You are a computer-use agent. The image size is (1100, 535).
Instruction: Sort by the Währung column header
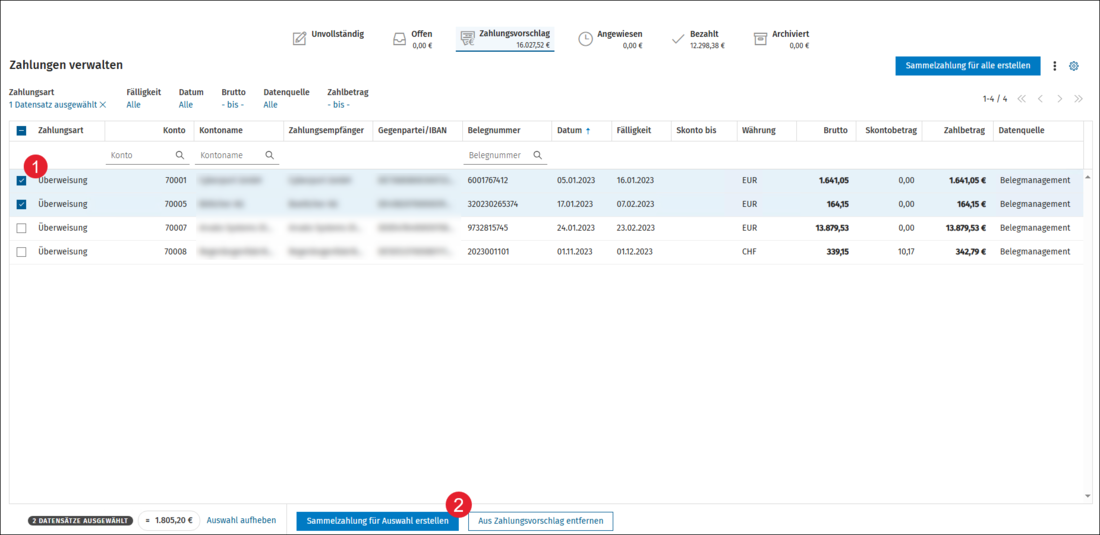coord(758,130)
